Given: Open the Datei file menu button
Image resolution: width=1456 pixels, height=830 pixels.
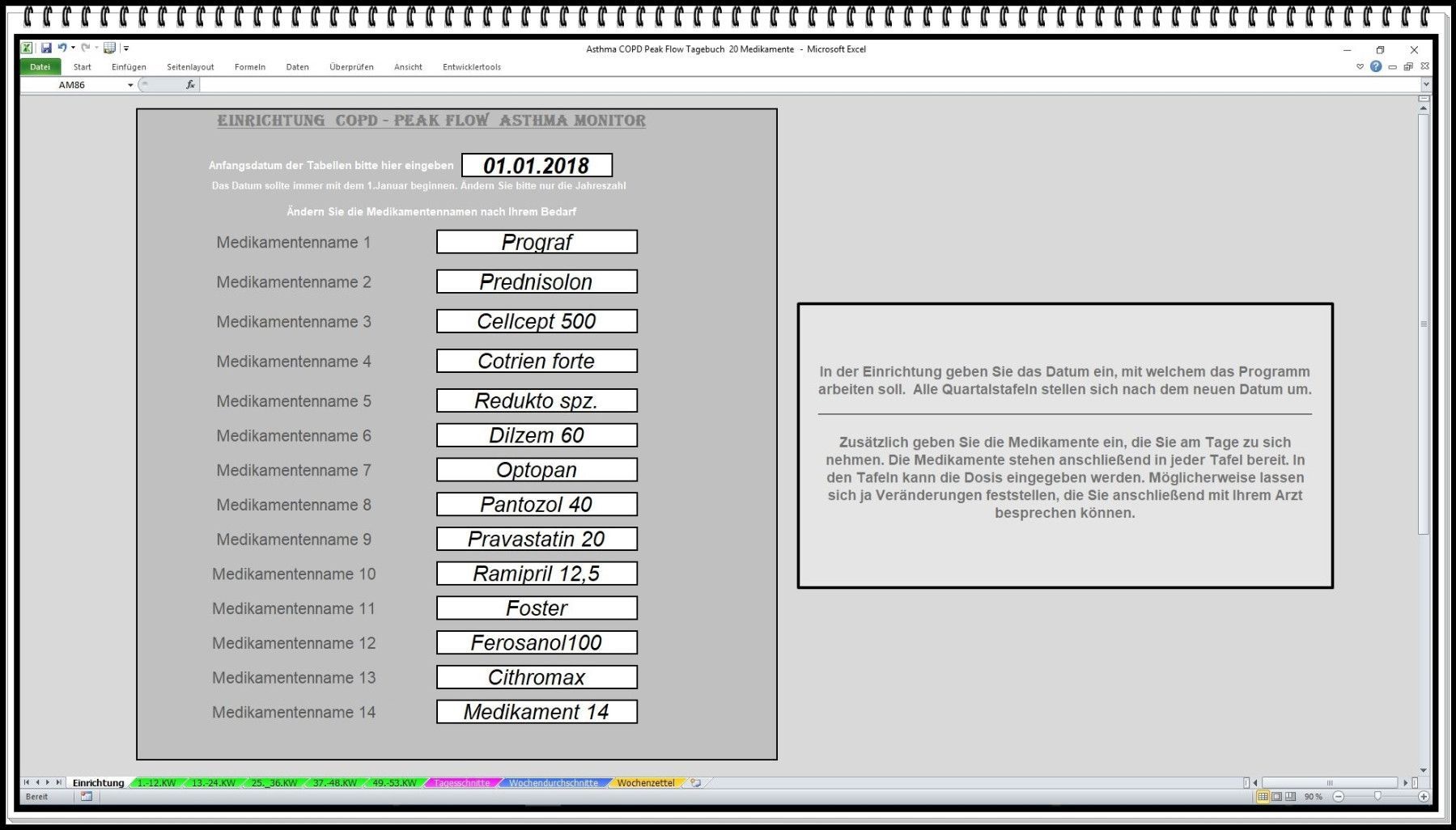Looking at the screenshot, I should 40,67.
